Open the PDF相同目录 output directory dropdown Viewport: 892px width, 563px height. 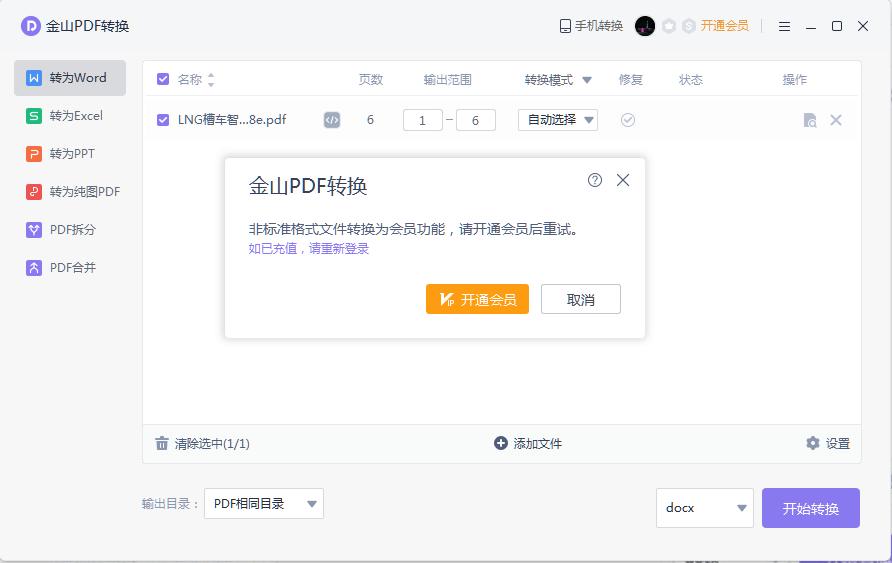(x=264, y=503)
